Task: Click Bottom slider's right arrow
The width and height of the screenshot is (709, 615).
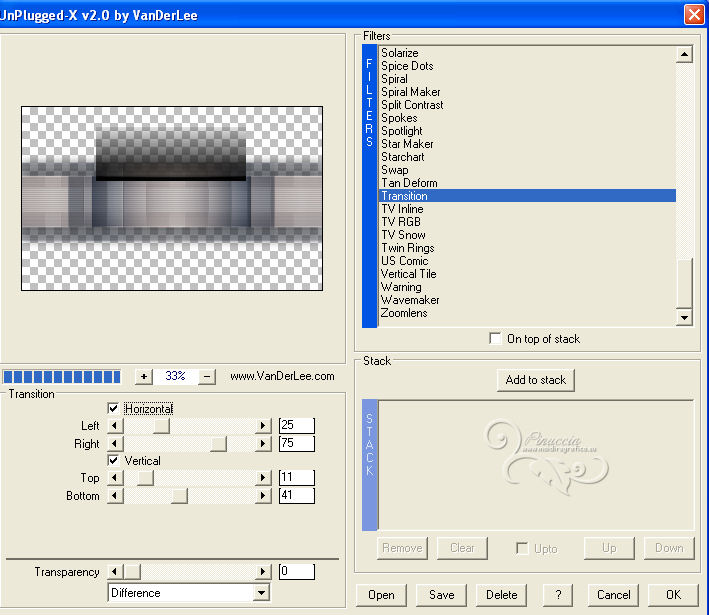Action: [x=263, y=496]
